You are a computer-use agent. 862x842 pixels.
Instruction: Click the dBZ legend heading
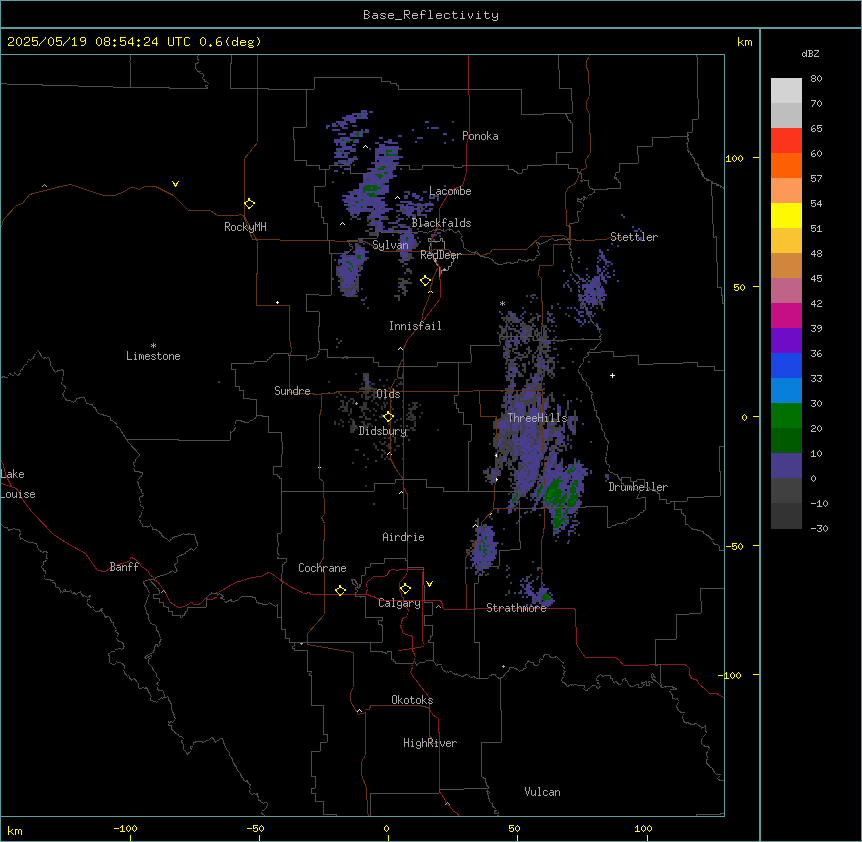(x=810, y=53)
